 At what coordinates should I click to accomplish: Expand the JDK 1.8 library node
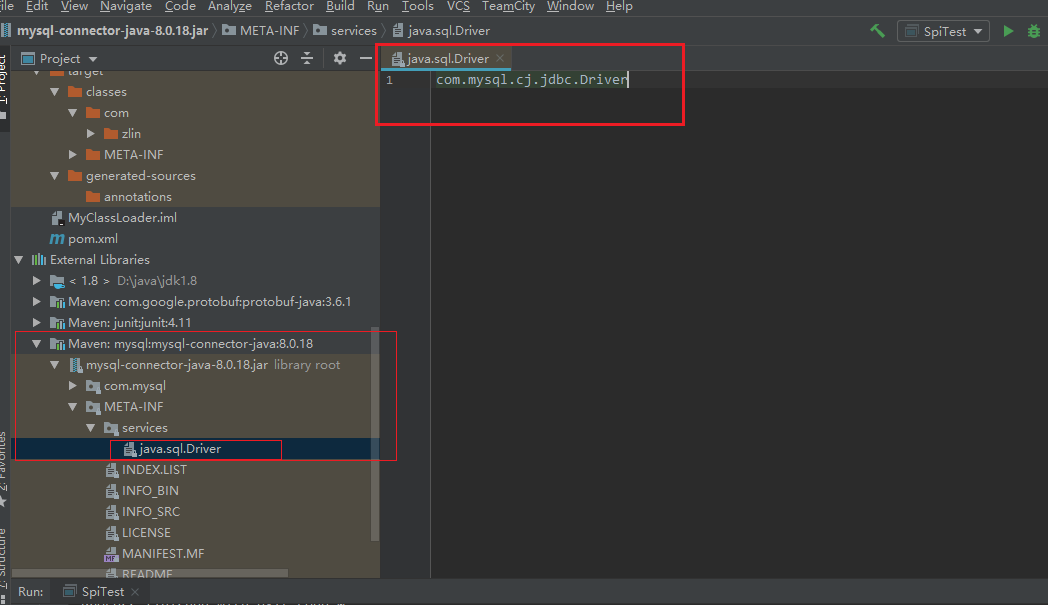pos(37,281)
